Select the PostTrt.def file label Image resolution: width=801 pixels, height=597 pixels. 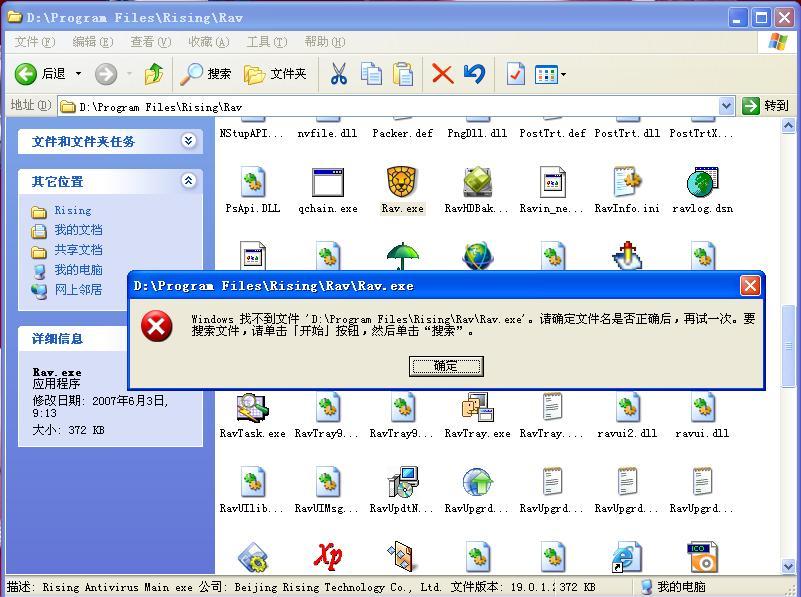552,133
